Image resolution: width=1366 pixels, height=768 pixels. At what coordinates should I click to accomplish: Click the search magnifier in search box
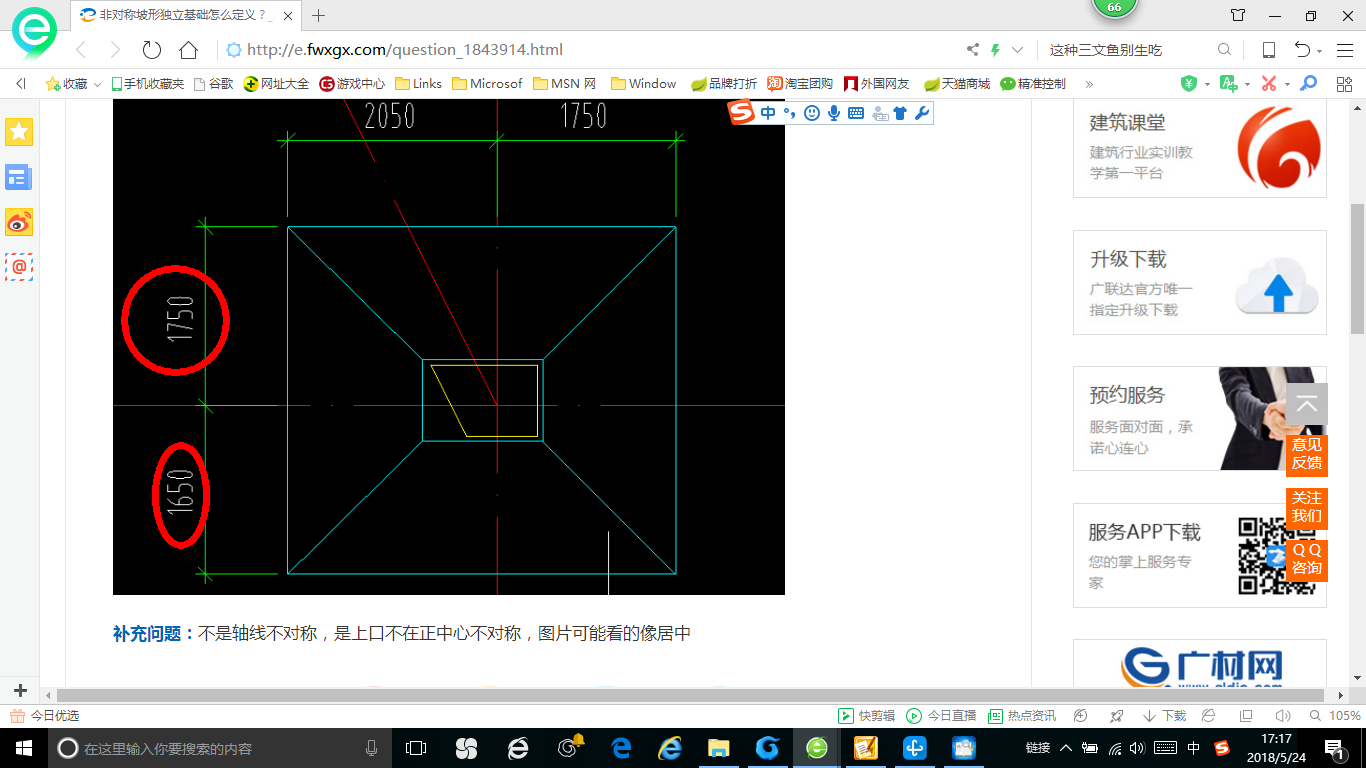[1224, 50]
